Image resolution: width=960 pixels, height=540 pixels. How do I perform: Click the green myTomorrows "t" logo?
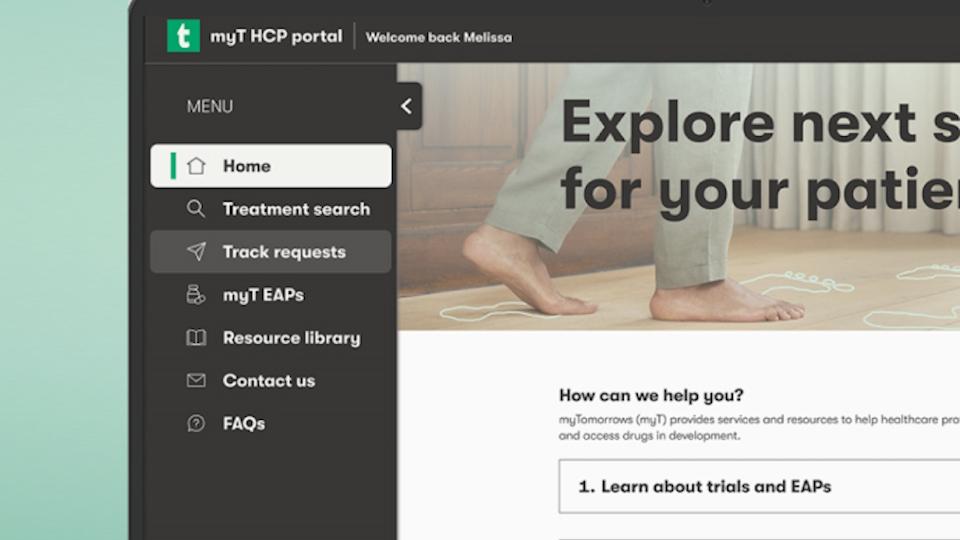click(183, 37)
